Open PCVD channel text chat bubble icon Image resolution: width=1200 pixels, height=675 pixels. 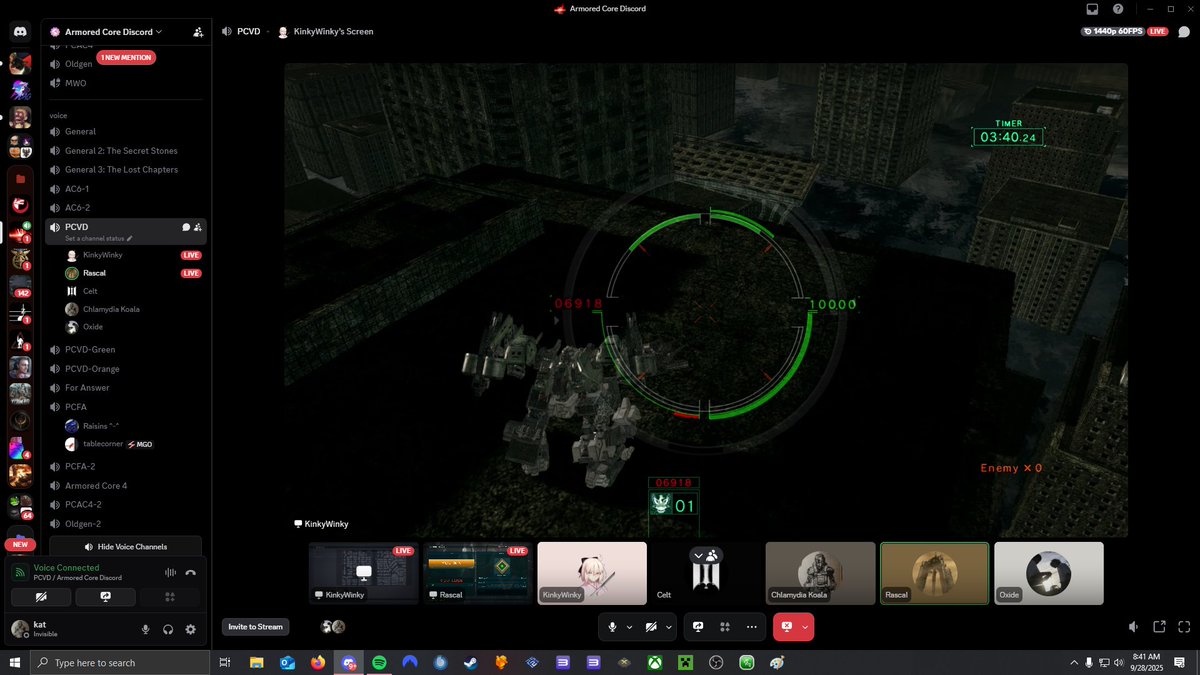186,227
